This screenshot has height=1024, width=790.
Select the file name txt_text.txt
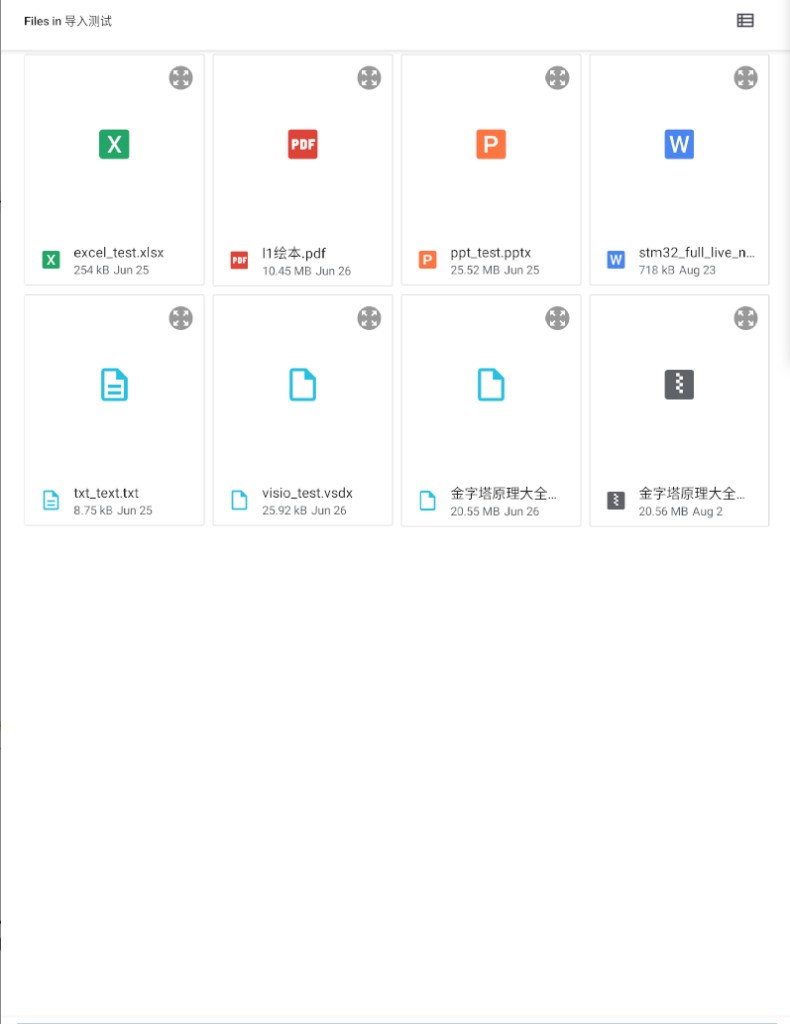106,493
